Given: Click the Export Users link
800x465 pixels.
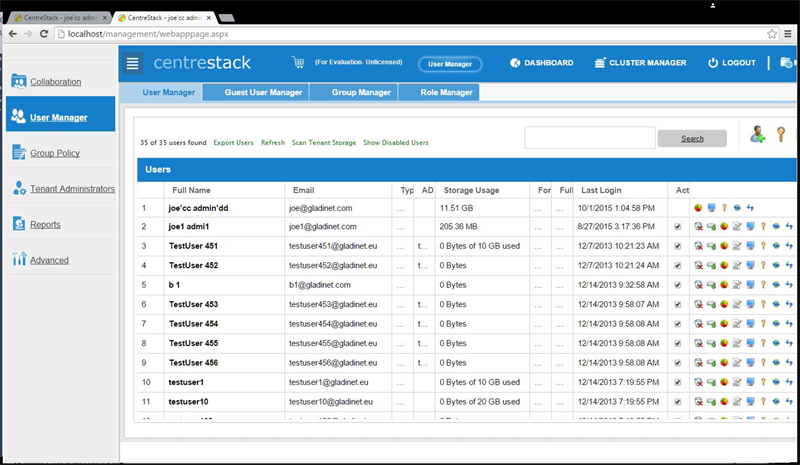Looking at the screenshot, I should (233, 143).
